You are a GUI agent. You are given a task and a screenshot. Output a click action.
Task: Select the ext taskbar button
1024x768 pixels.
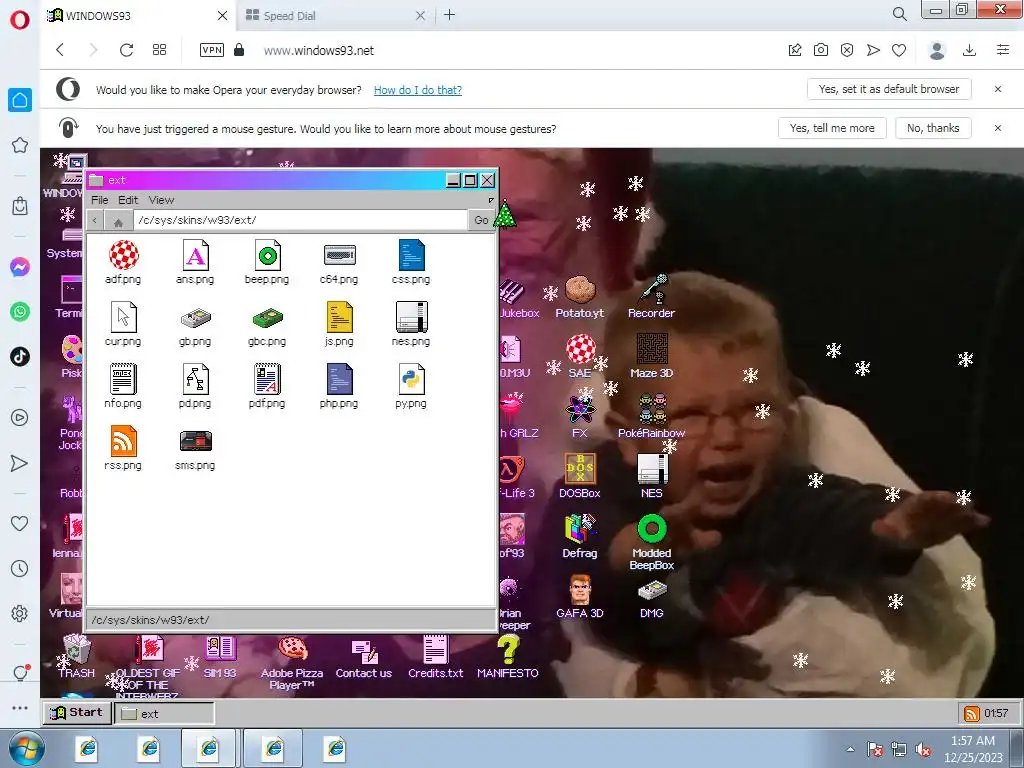click(x=165, y=713)
